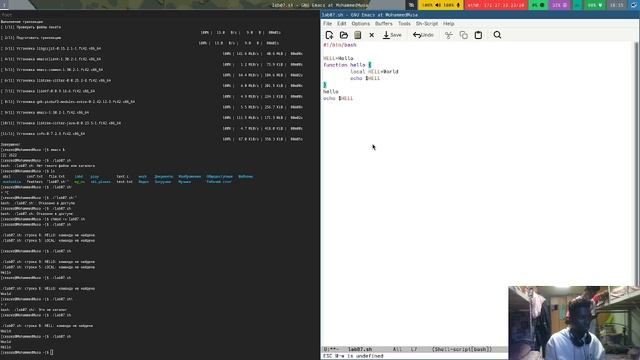This screenshot has height=360, width=640.
Task: Click the red ether network address block
Action: coord(496,5)
